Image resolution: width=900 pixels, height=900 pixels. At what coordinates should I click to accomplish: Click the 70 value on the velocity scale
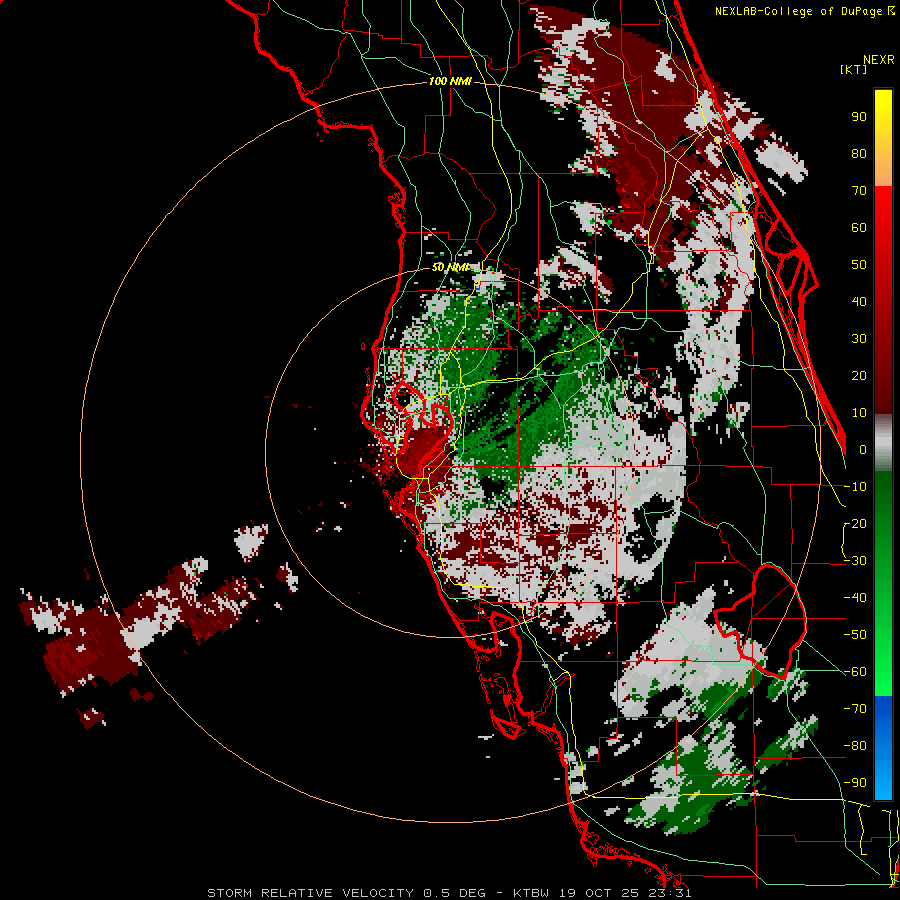tap(859, 191)
